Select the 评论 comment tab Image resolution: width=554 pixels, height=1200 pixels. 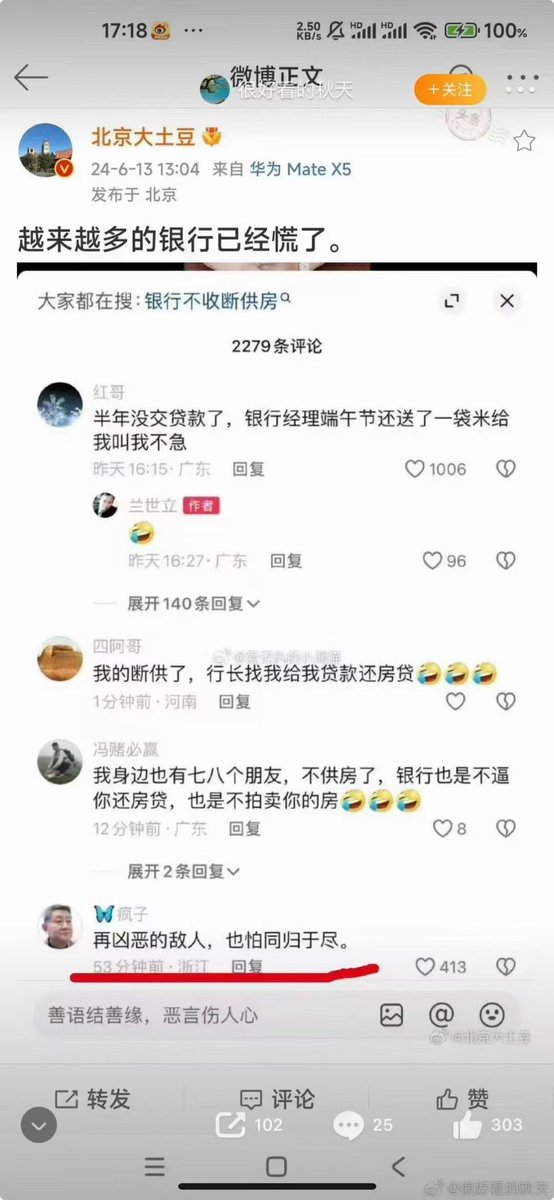click(277, 1099)
